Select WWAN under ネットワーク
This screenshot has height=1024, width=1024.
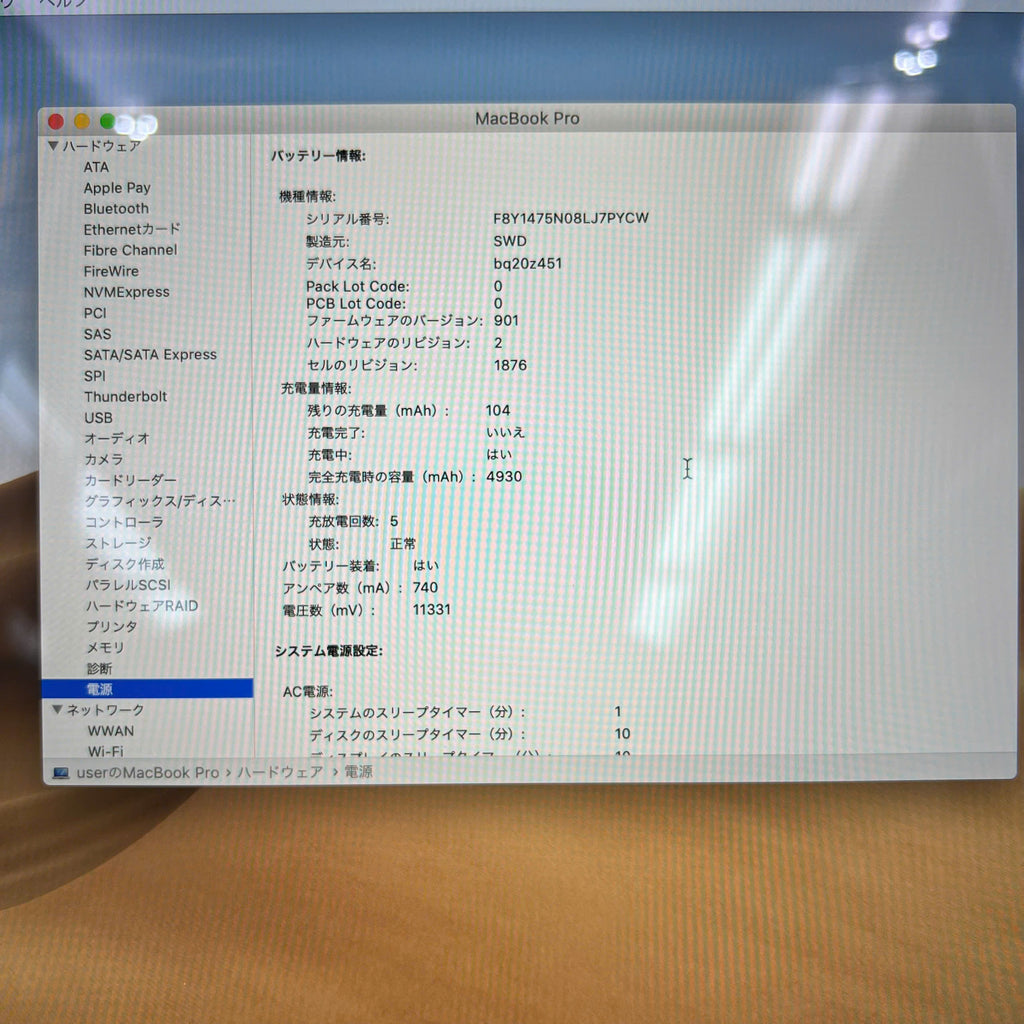click(x=111, y=731)
